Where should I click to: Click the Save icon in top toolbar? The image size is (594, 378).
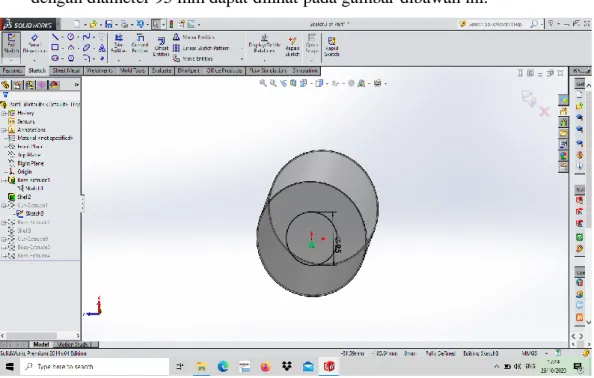(x=108, y=24)
